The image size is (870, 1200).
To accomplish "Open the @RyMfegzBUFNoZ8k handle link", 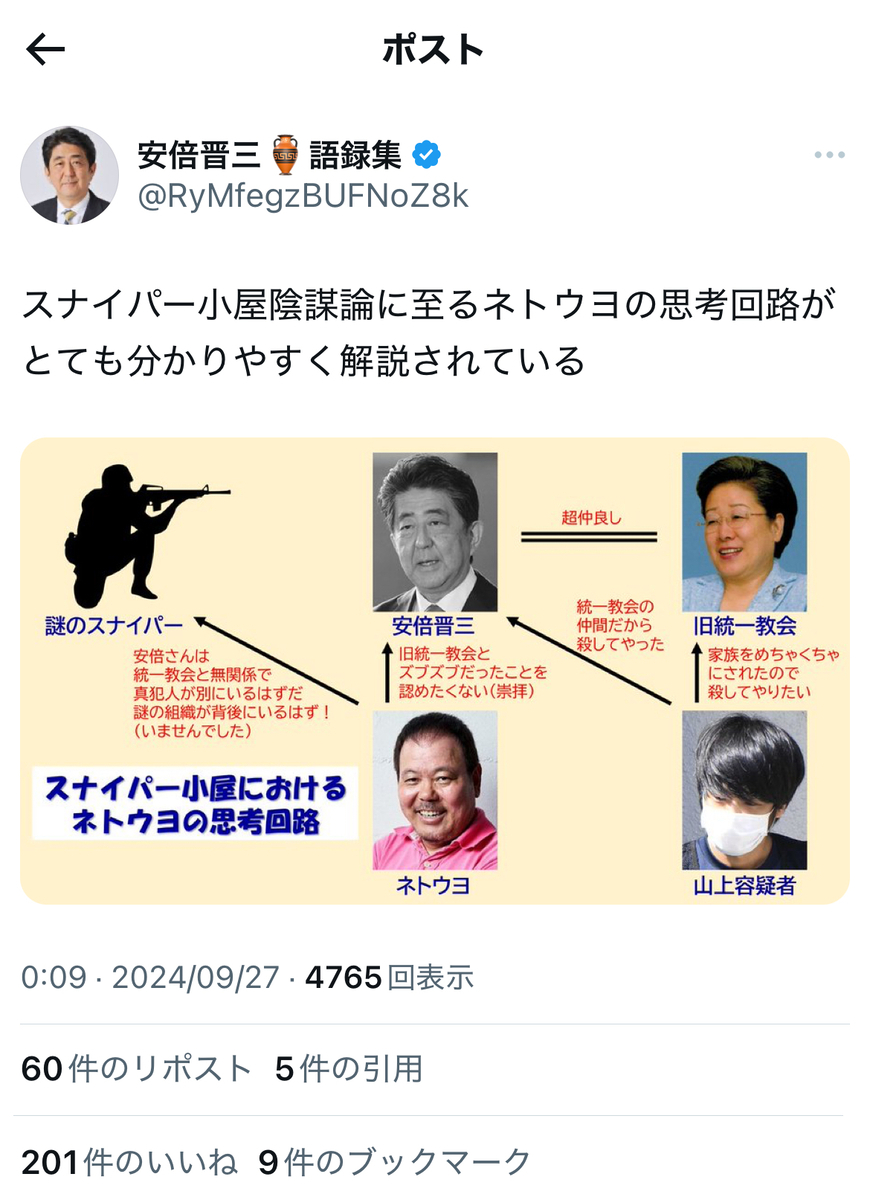I will coord(302,196).
